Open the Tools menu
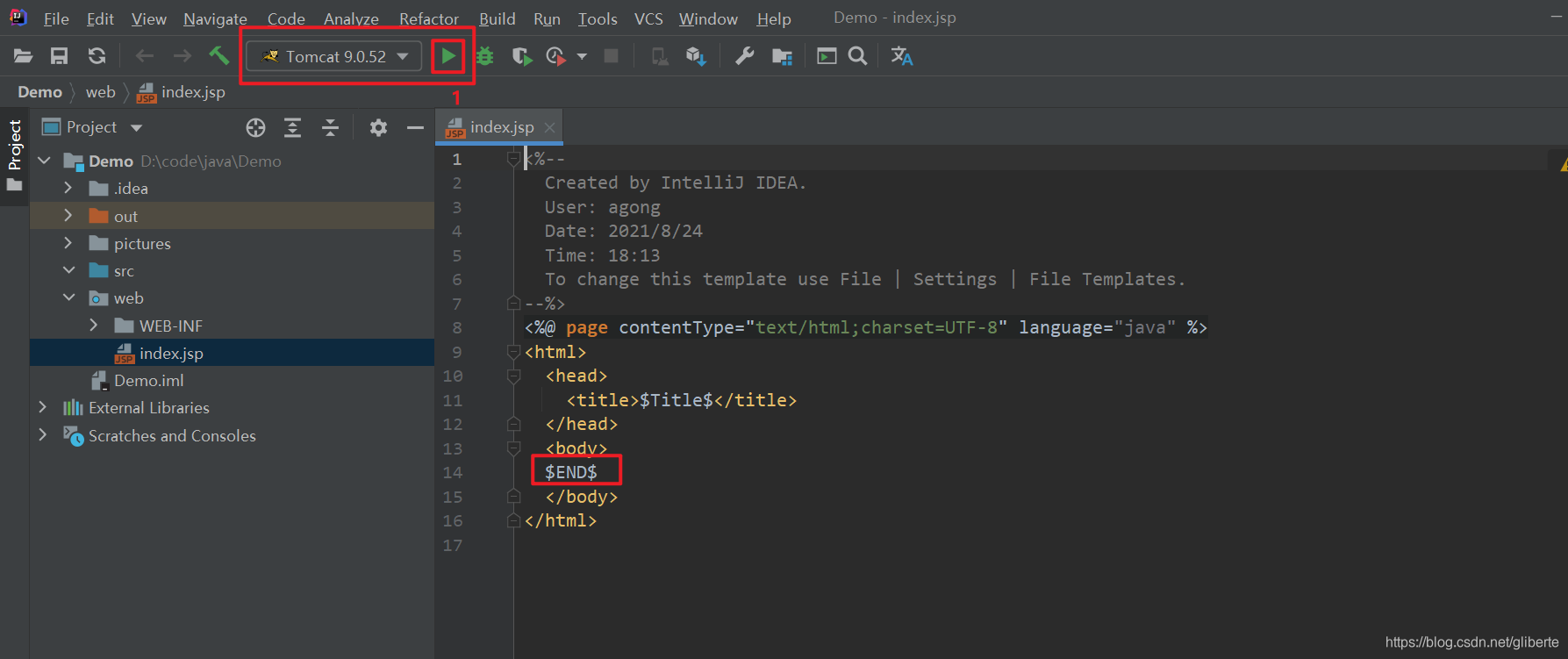Viewport: 1568px width, 659px height. (x=598, y=18)
